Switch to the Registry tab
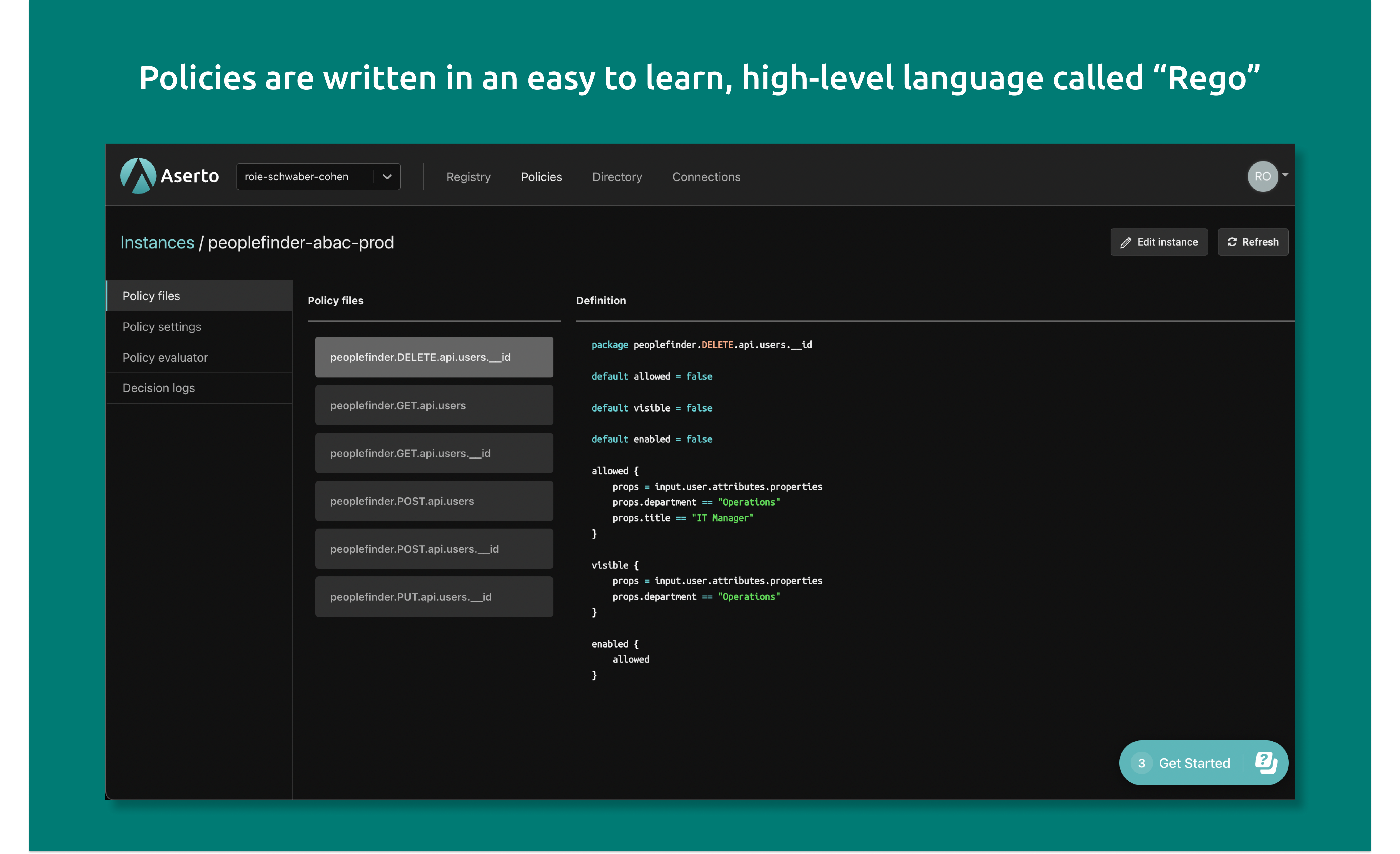The height and width of the screenshot is (854, 1400). 468,177
